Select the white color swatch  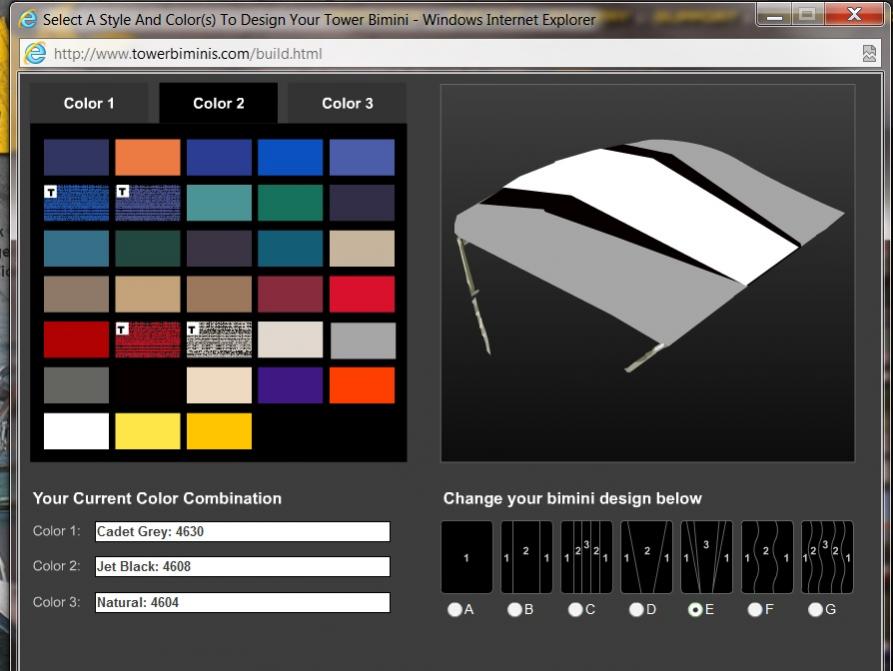coord(76,431)
